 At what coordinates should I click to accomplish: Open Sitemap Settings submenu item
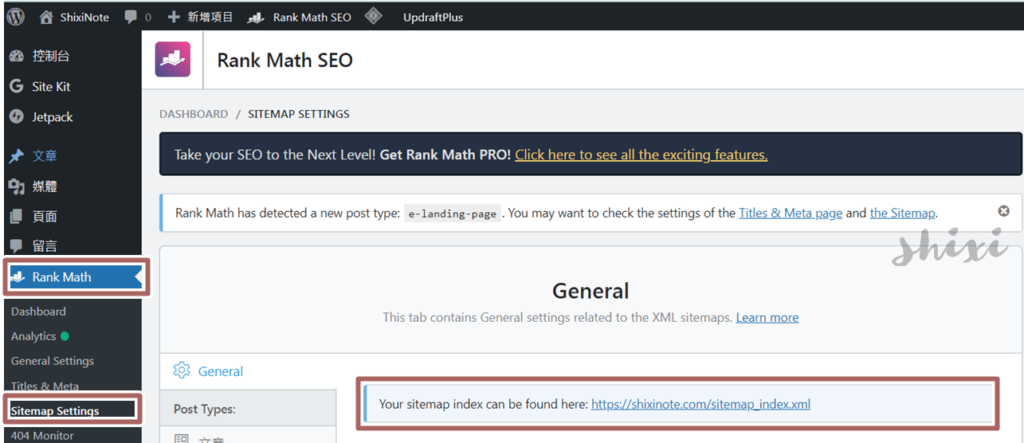(55, 411)
